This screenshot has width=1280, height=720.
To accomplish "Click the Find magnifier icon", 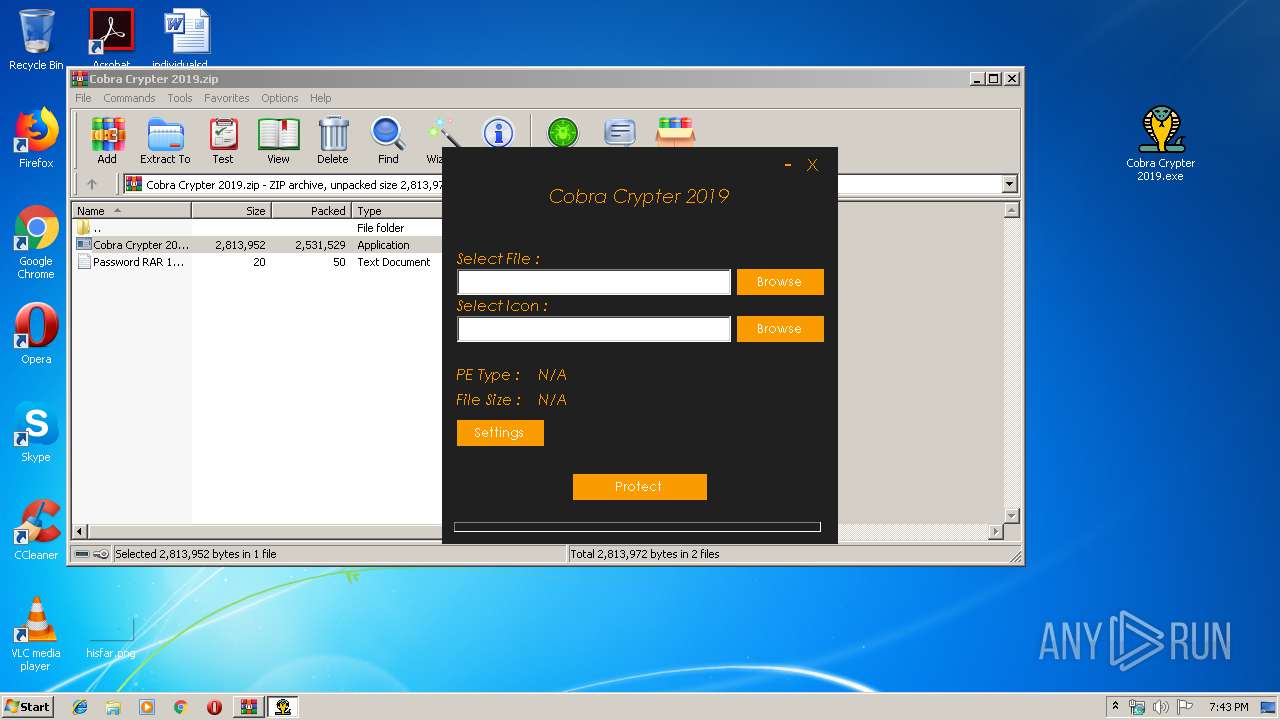I will [388, 140].
